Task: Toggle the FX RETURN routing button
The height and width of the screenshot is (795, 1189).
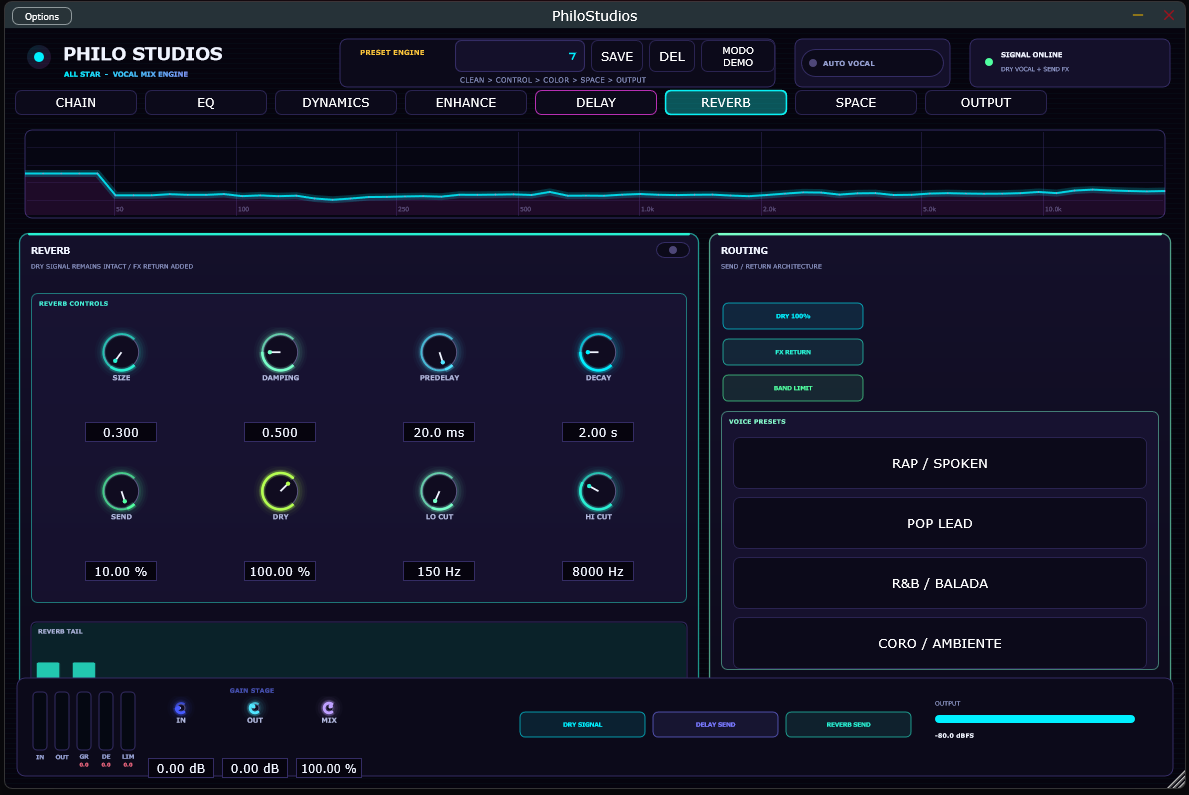Action: pyautogui.click(x=792, y=352)
